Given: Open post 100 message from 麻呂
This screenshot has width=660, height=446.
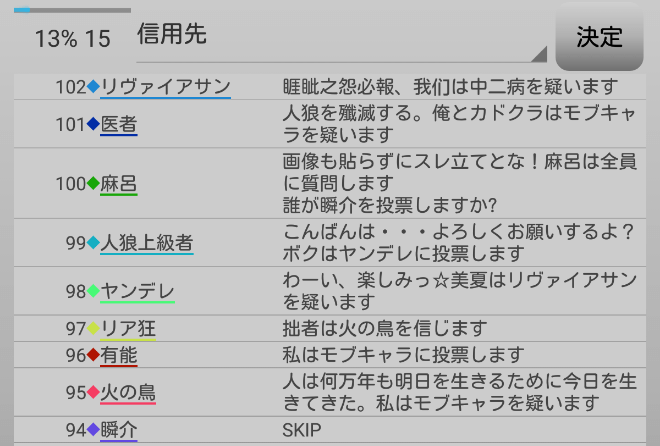Looking at the screenshot, I should (460, 184).
